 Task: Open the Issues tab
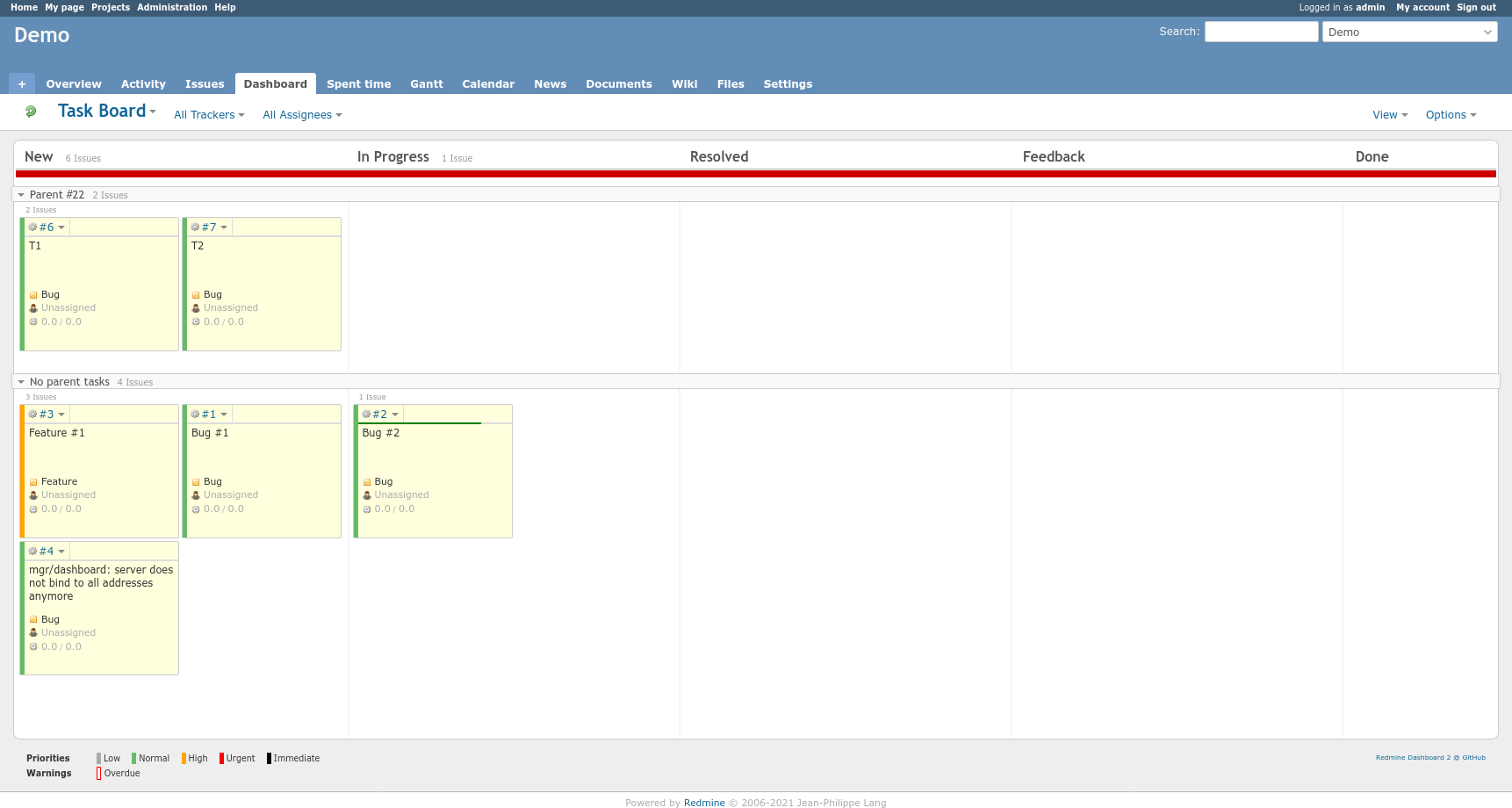205,84
